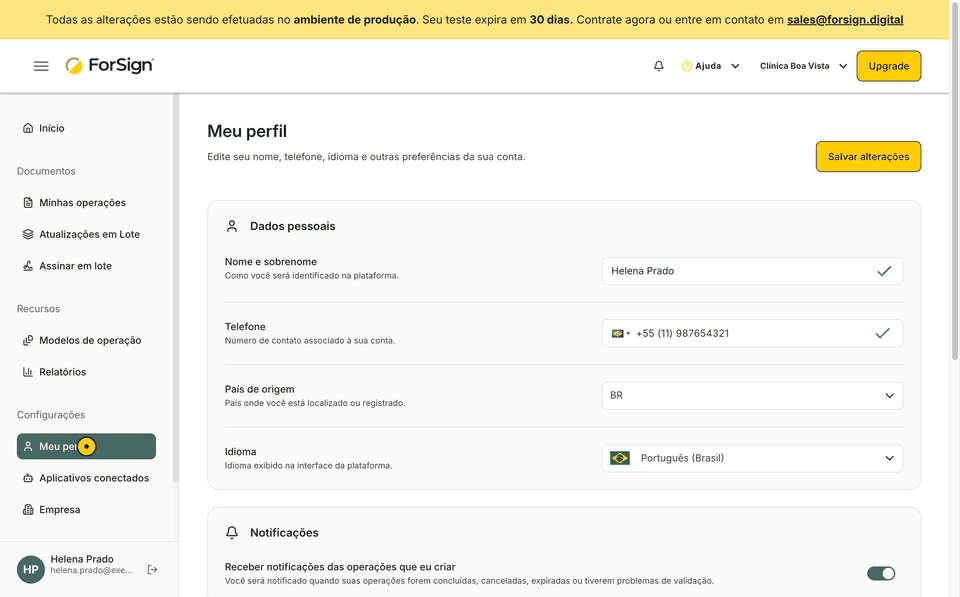This screenshot has width=960, height=597.
Task: Open the phone country code flag selector
Action: (621, 334)
